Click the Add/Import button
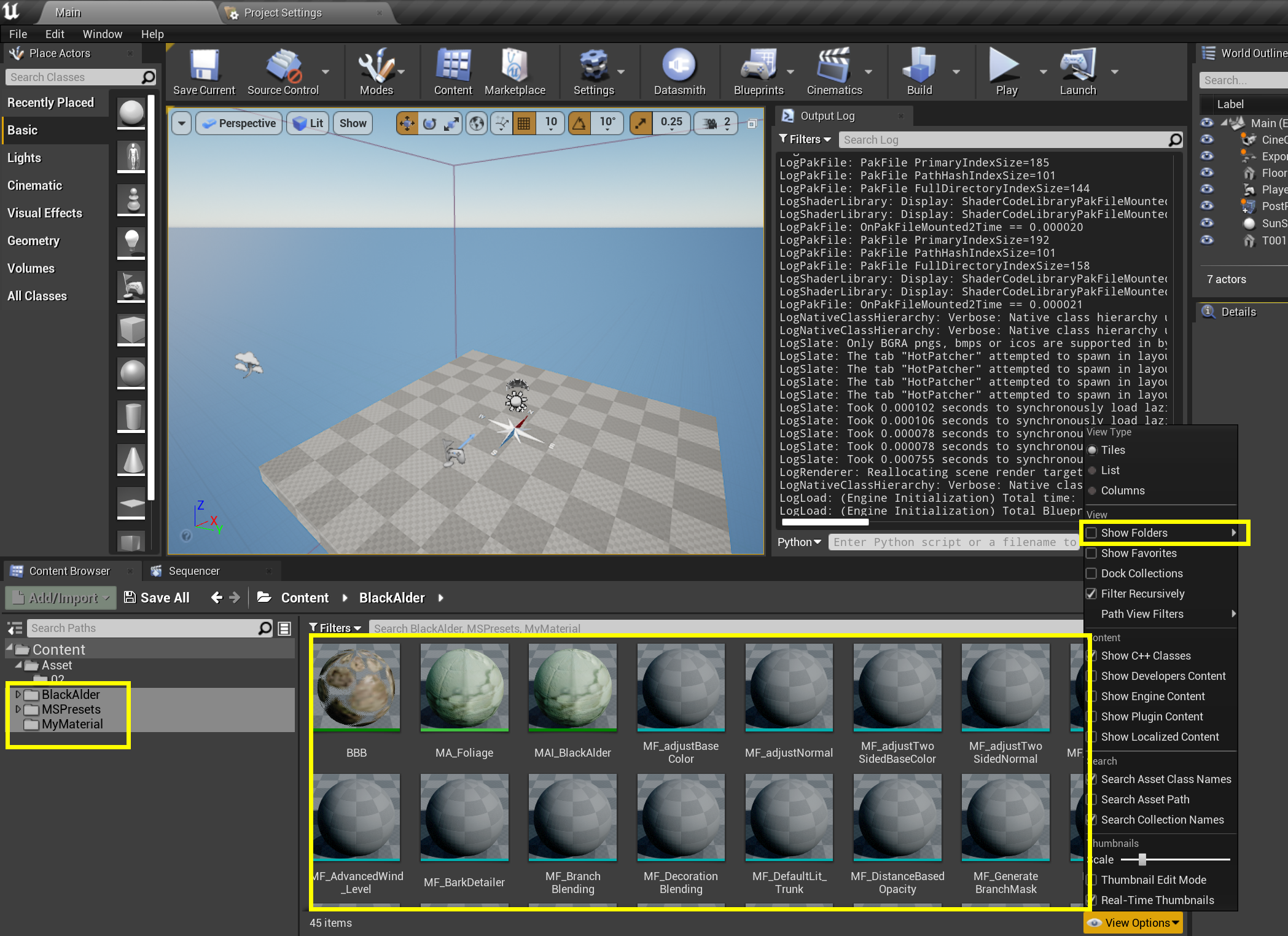Viewport: 1288px width, 936px height. 61,598
